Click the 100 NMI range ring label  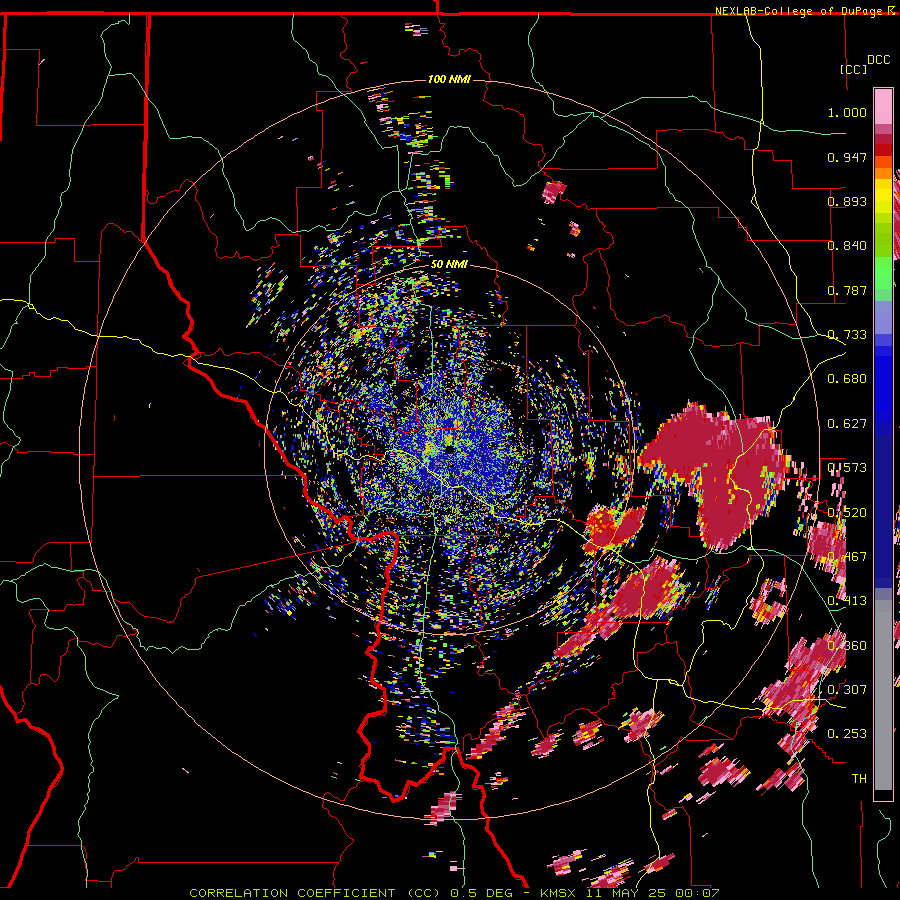[x=449, y=79]
